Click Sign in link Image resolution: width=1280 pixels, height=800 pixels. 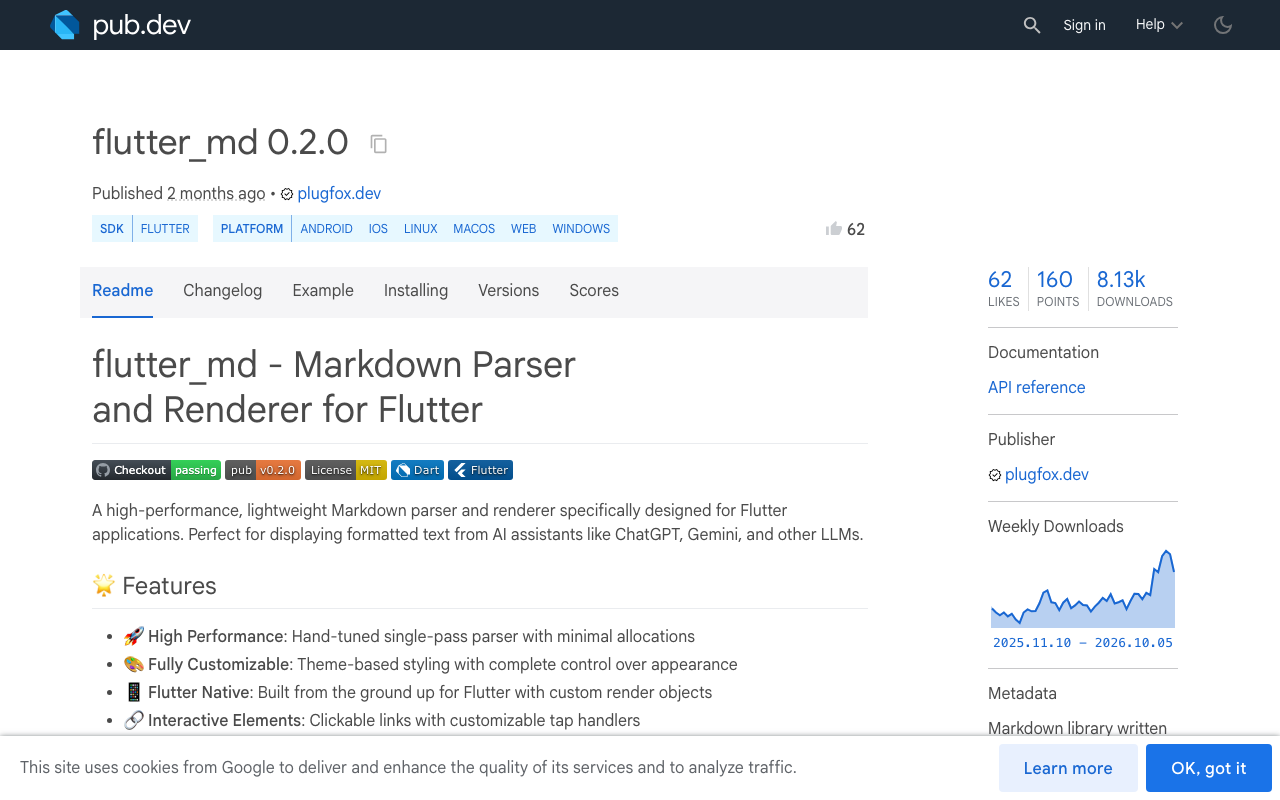coord(1084,25)
